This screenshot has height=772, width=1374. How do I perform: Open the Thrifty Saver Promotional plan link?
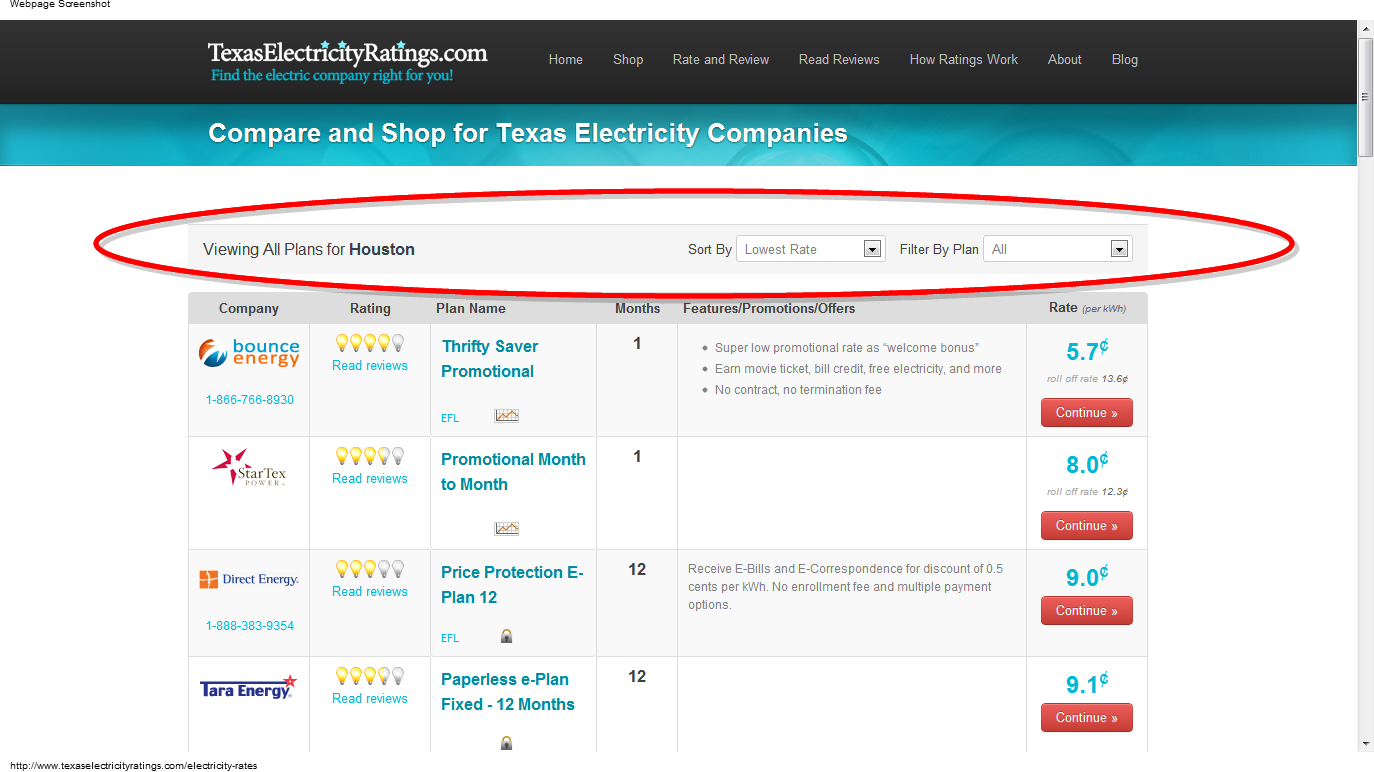490,359
